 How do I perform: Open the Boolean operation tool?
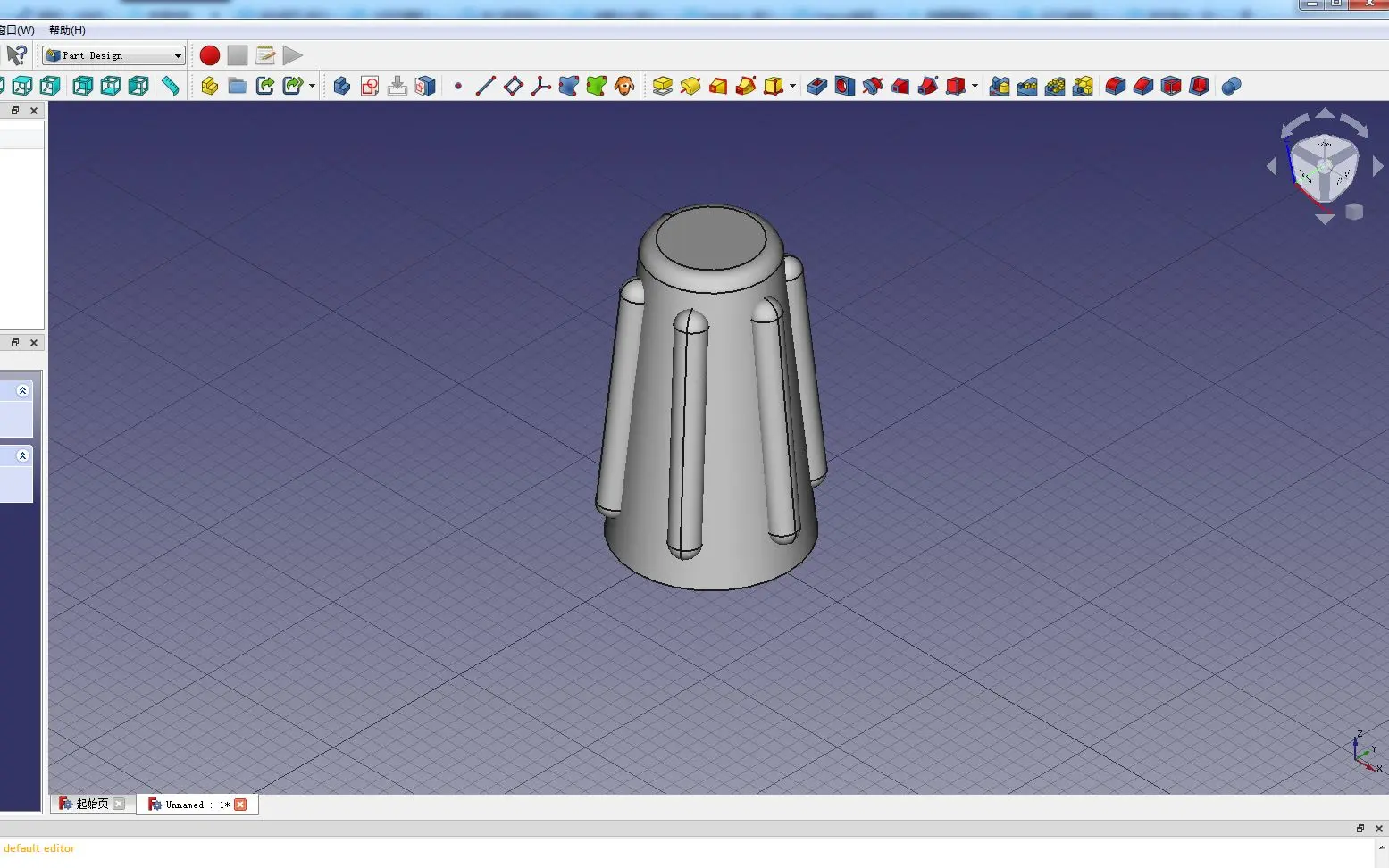pos(1231,86)
